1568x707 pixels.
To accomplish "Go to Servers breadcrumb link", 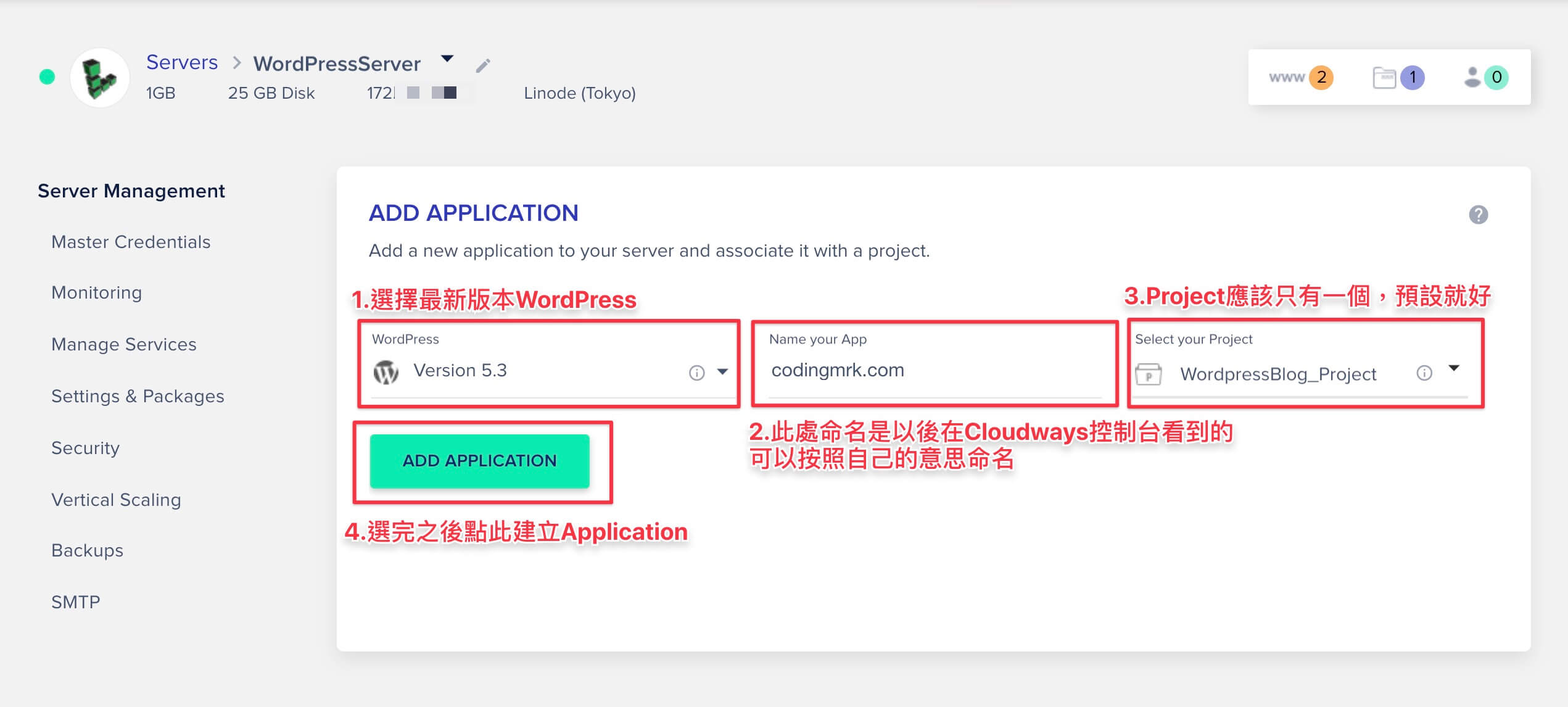I will 182,62.
